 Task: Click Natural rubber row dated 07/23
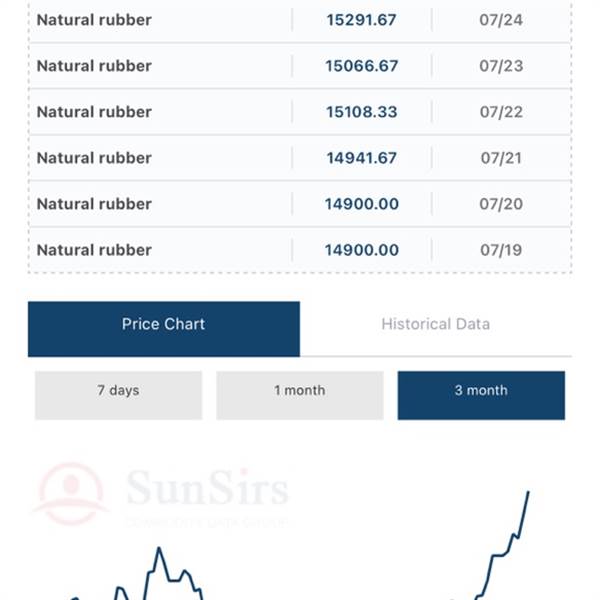pyautogui.click(x=300, y=66)
